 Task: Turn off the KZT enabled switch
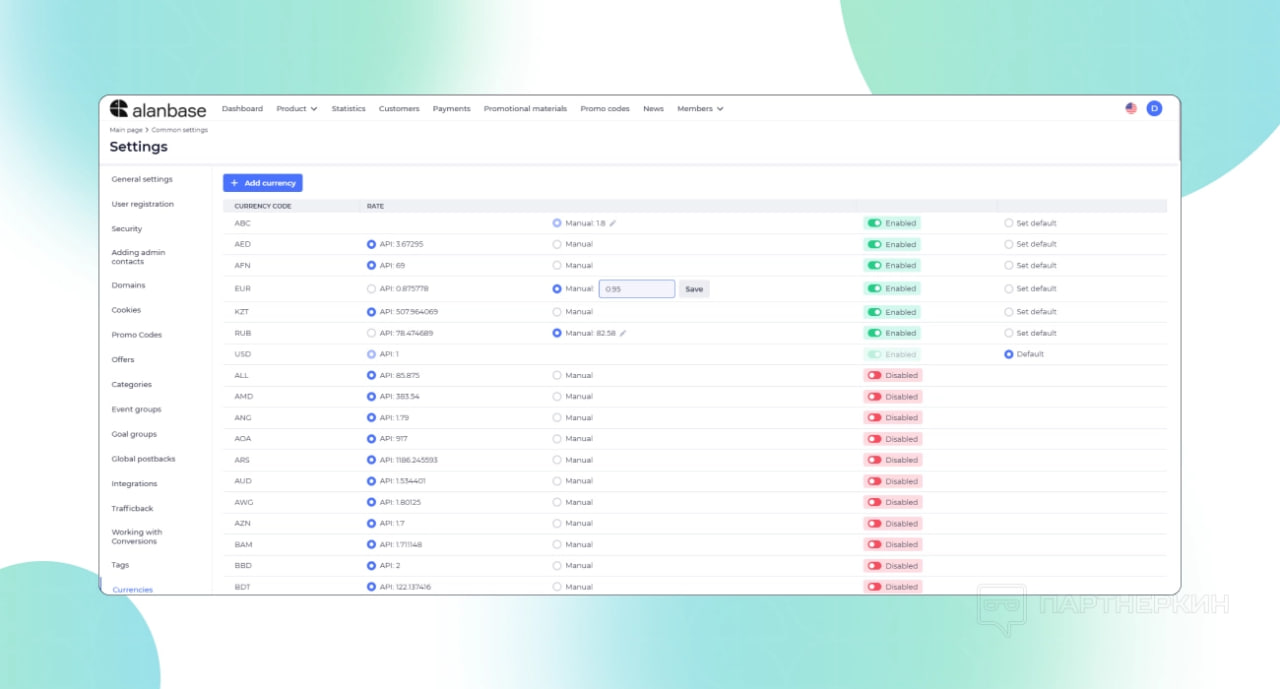click(x=874, y=312)
